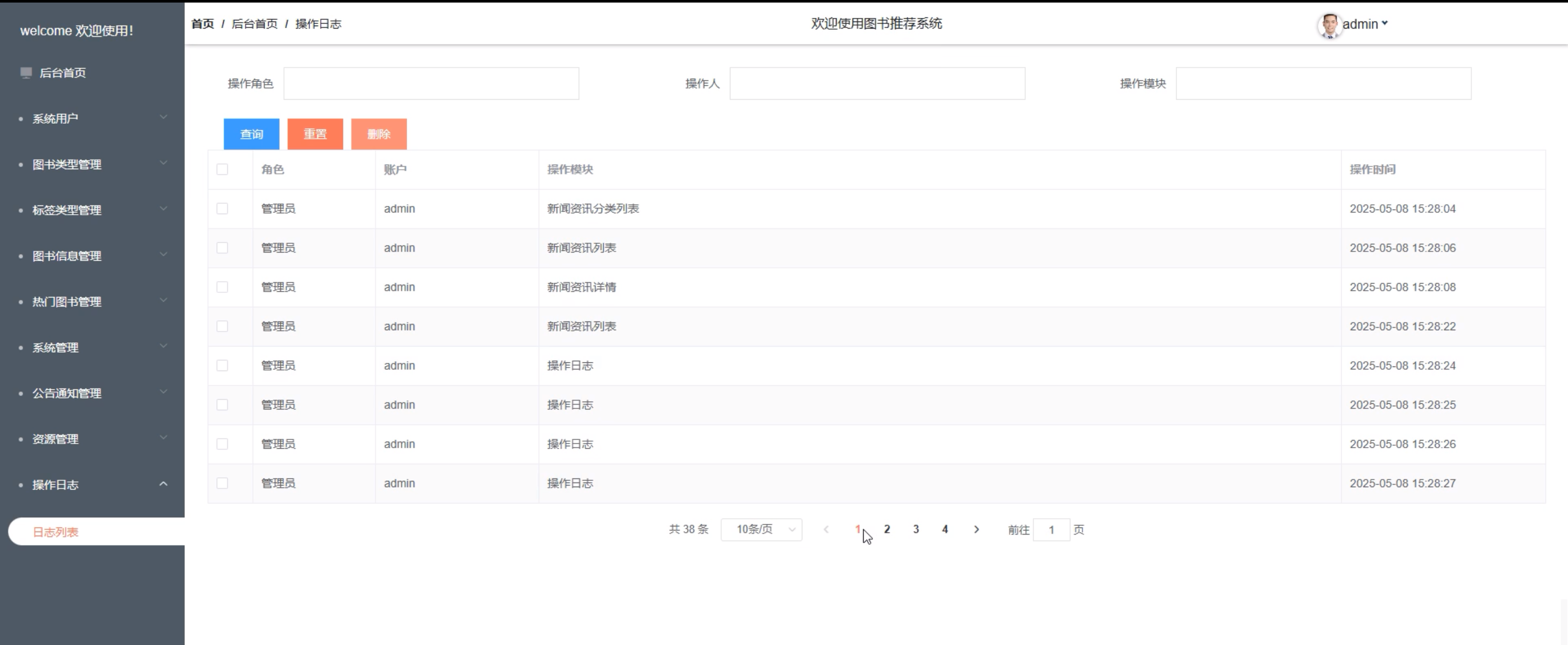The height and width of the screenshot is (645, 1568).
Task: Click the admin user avatar picture
Action: (x=1329, y=25)
